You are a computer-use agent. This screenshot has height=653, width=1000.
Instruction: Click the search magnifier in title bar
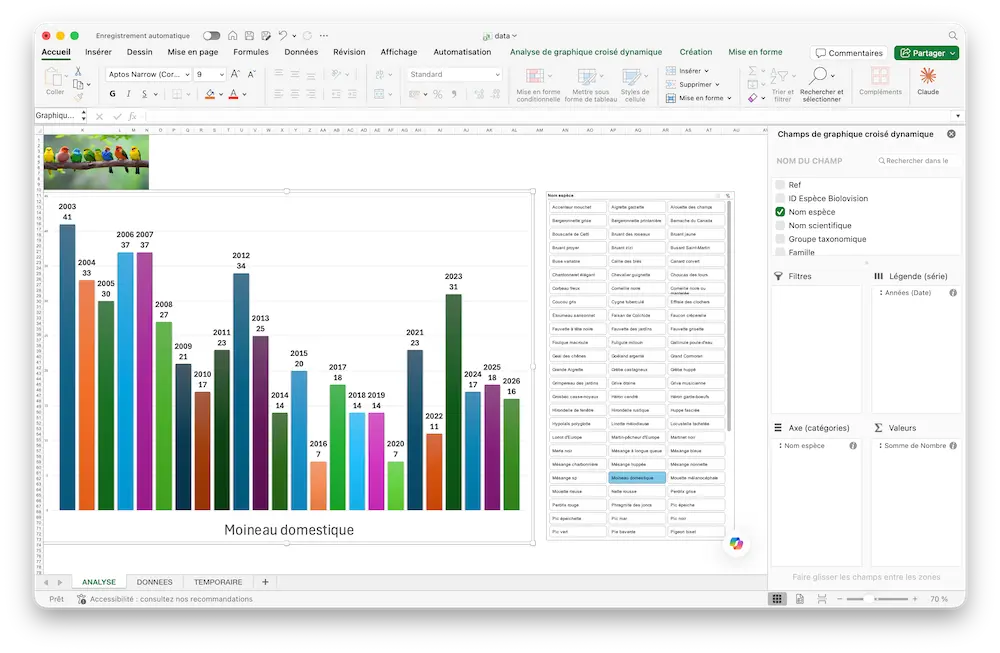click(952, 36)
